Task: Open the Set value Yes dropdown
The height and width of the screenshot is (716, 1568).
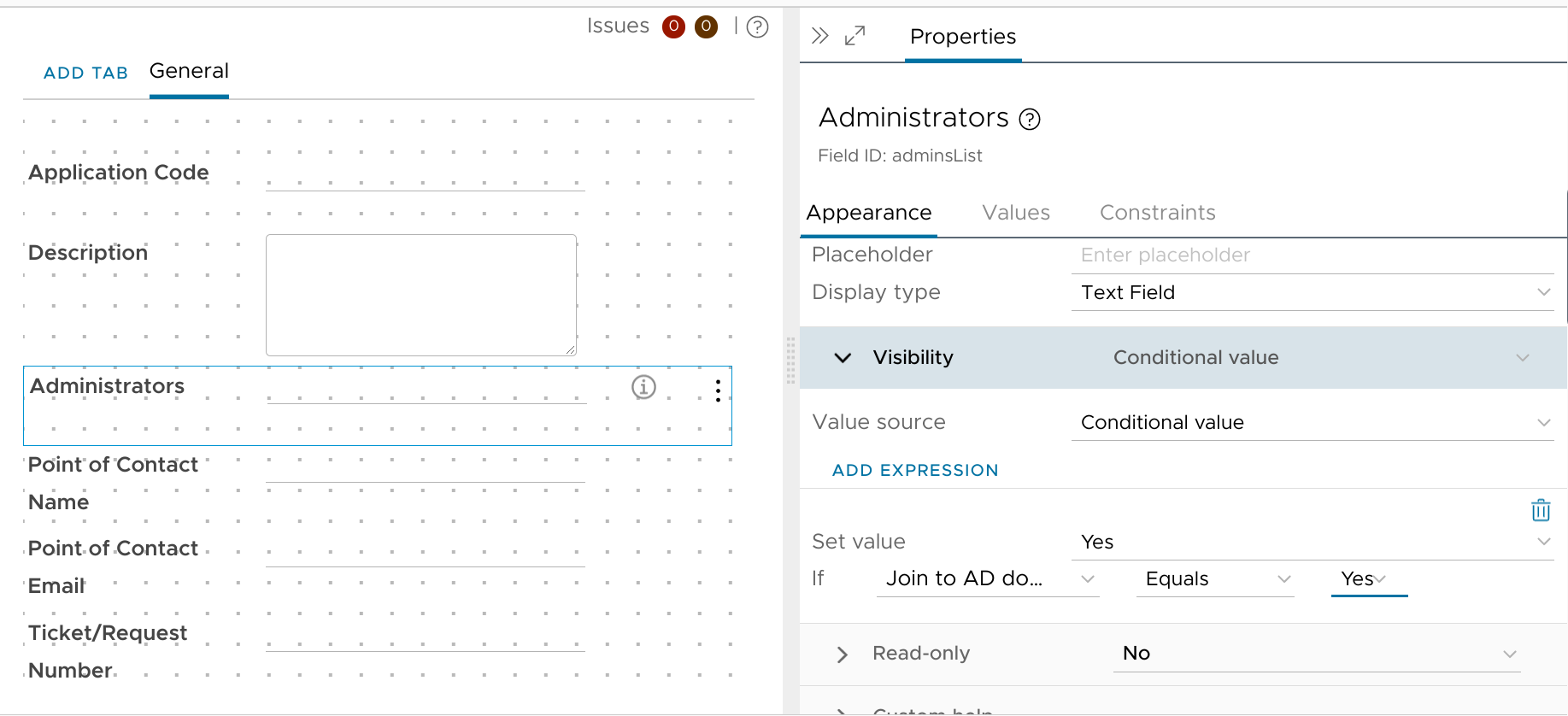Action: 1312,542
